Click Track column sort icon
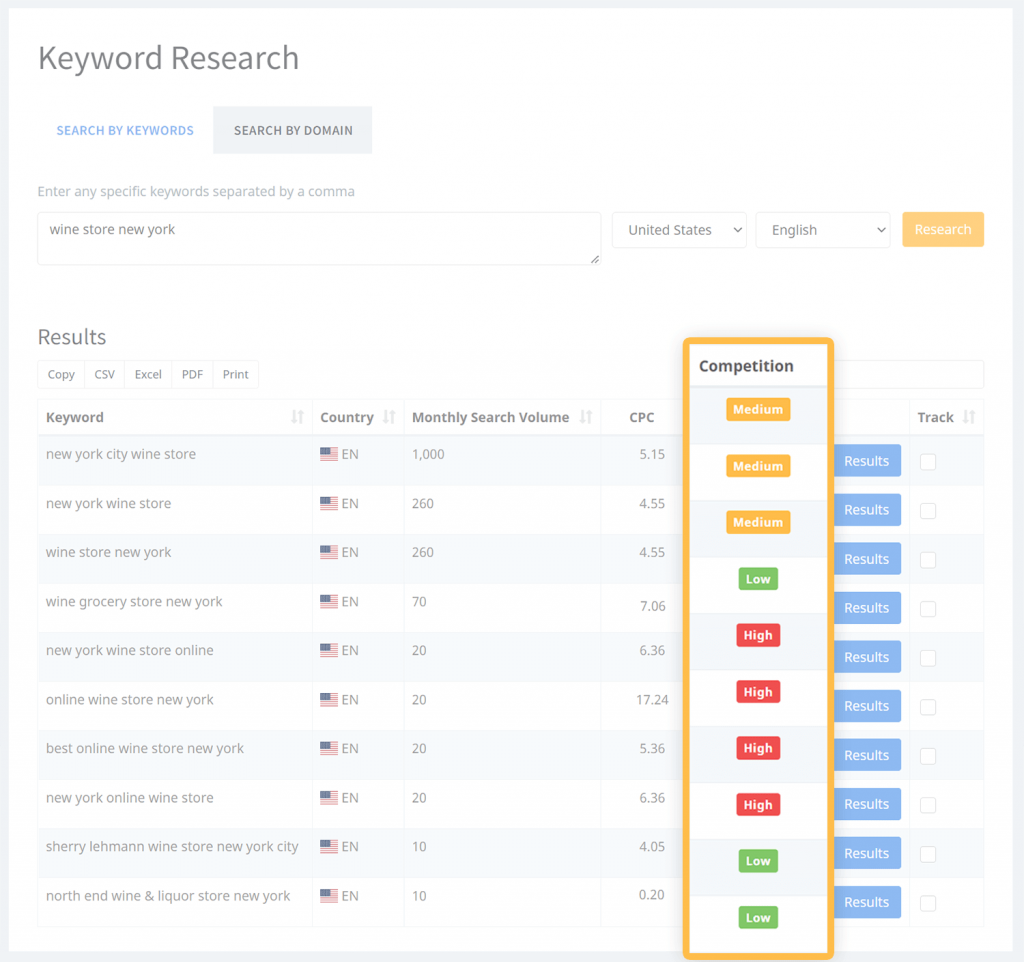This screenshot has width=1024, height=962. click(968, 417)
